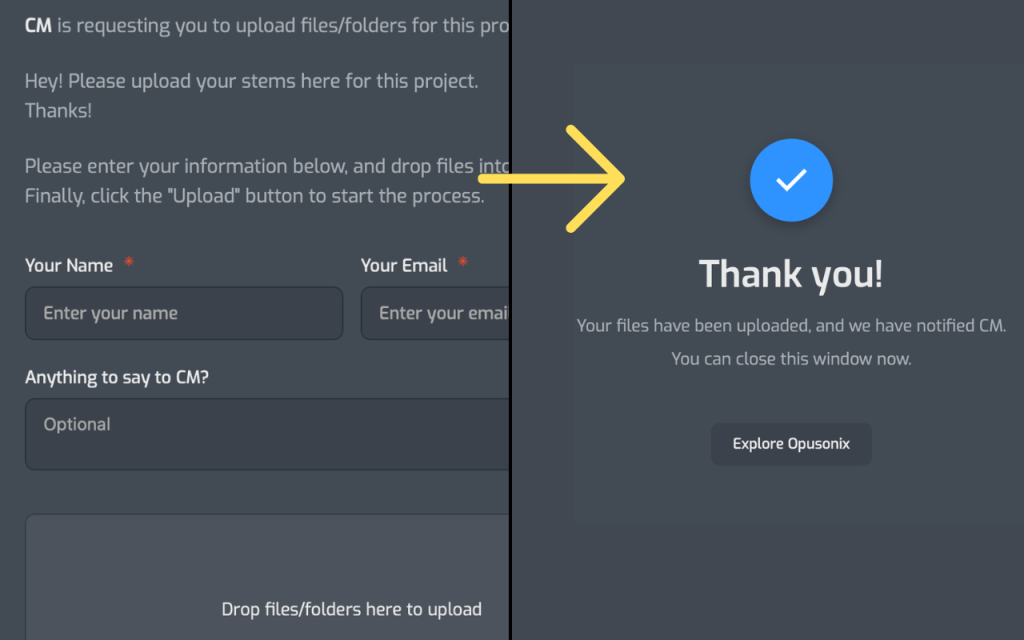Focus the Enter your name field
Image resolution: width=1024 pixels, height=640 pixels.
[184, 314]
